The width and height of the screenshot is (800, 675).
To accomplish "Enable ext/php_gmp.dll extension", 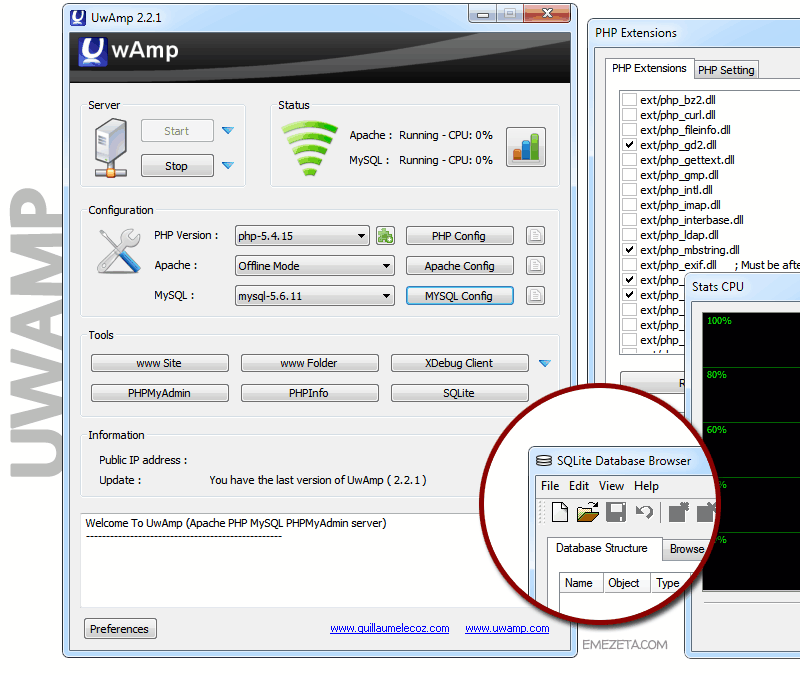I will (630, 174).
